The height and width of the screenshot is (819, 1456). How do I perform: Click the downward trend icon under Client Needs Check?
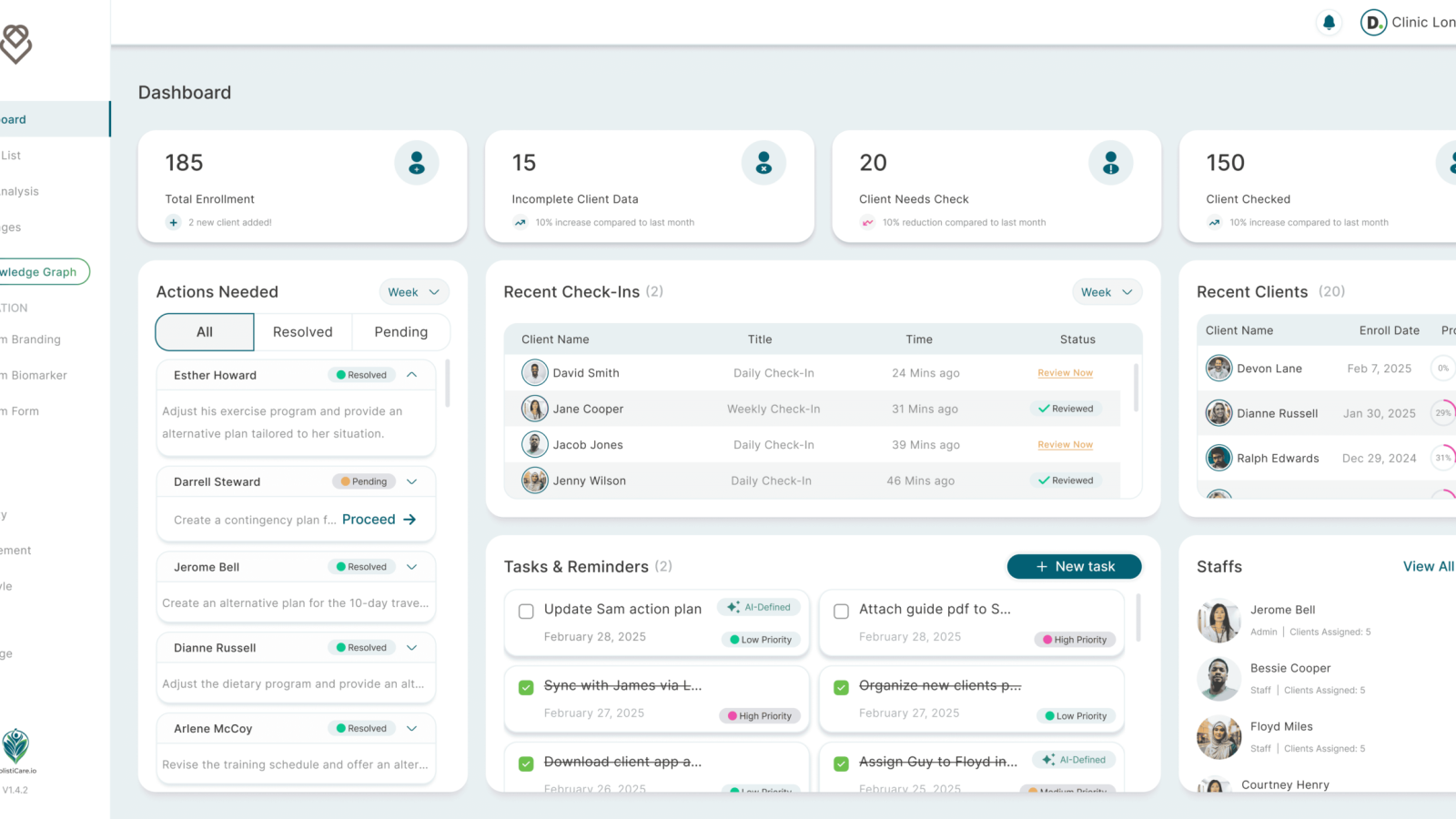tap(867, 222)
